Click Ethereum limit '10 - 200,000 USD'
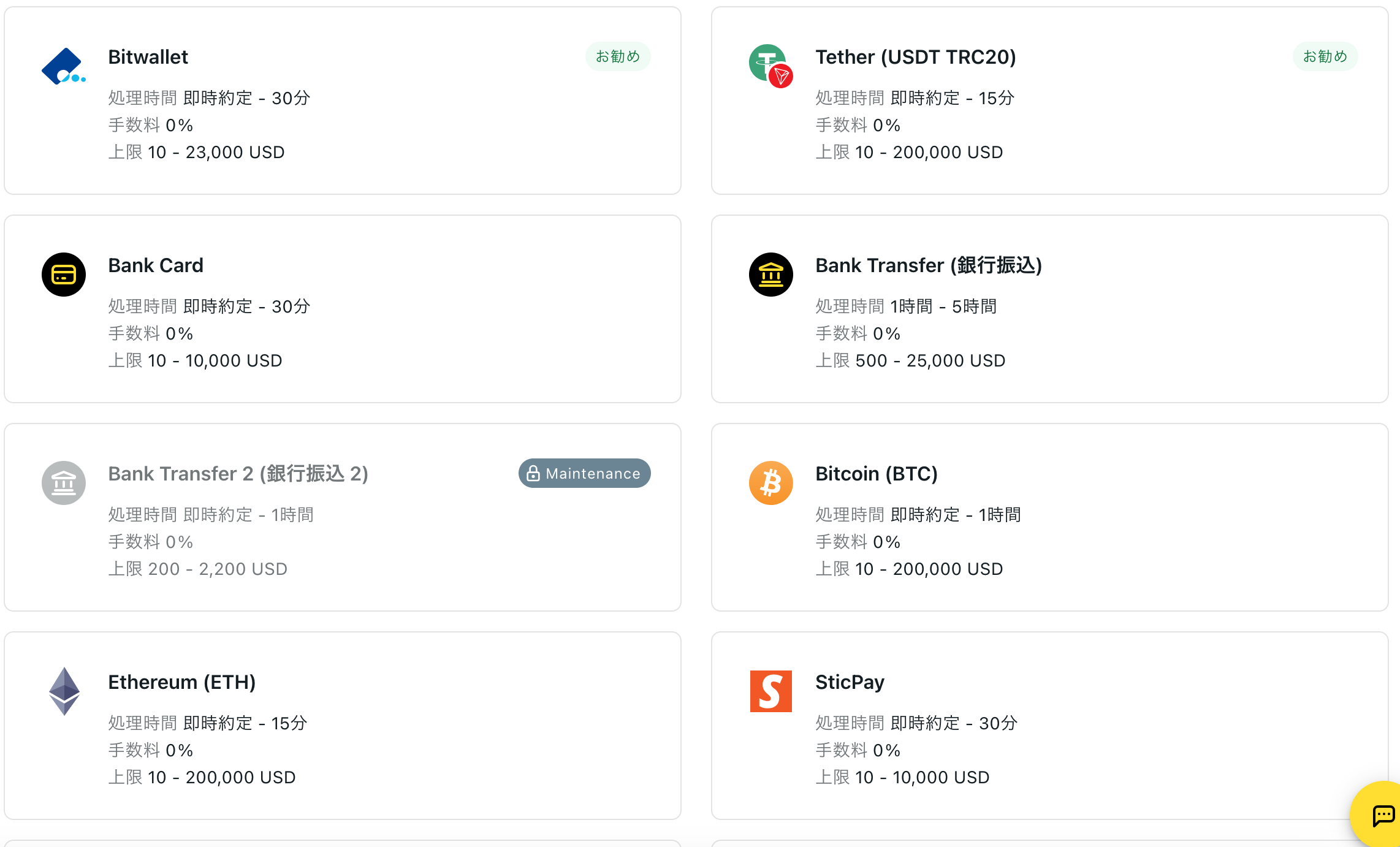The height and width of the screenshot is (847, 1400). pos(222,777)
